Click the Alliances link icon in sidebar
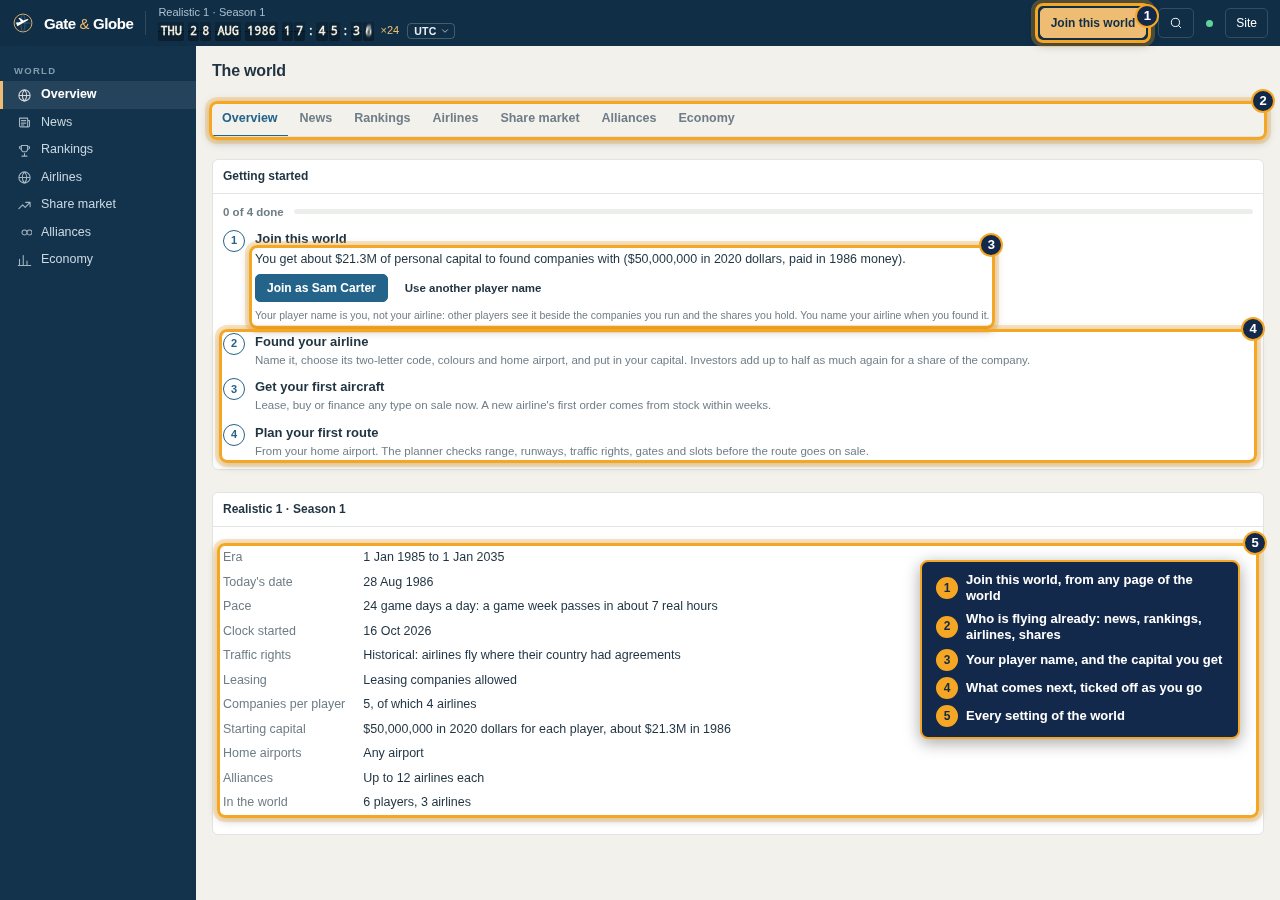The height and width of the screenshot is (900, 1280). 26,232
